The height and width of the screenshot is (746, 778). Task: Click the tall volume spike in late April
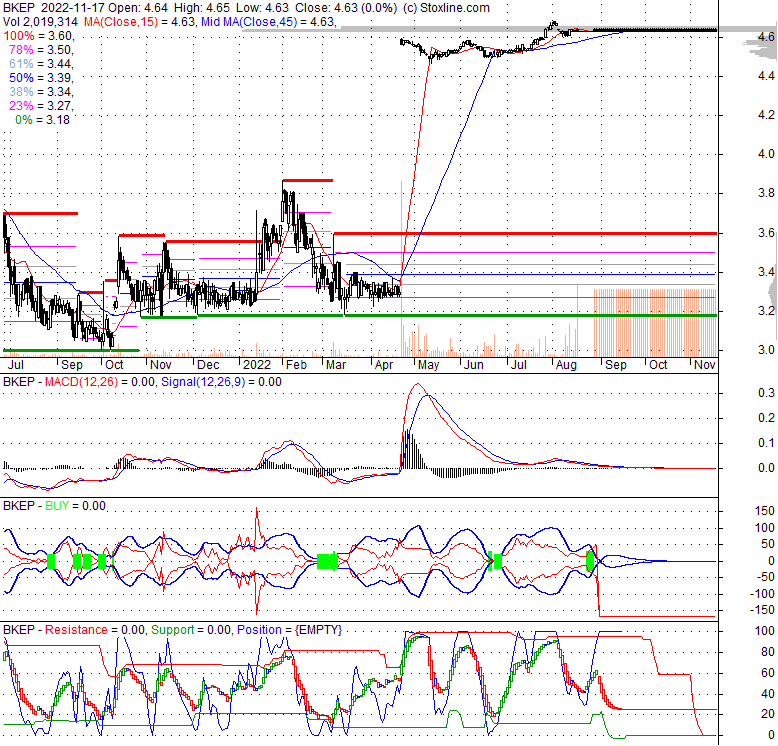(x=401, y=268)
